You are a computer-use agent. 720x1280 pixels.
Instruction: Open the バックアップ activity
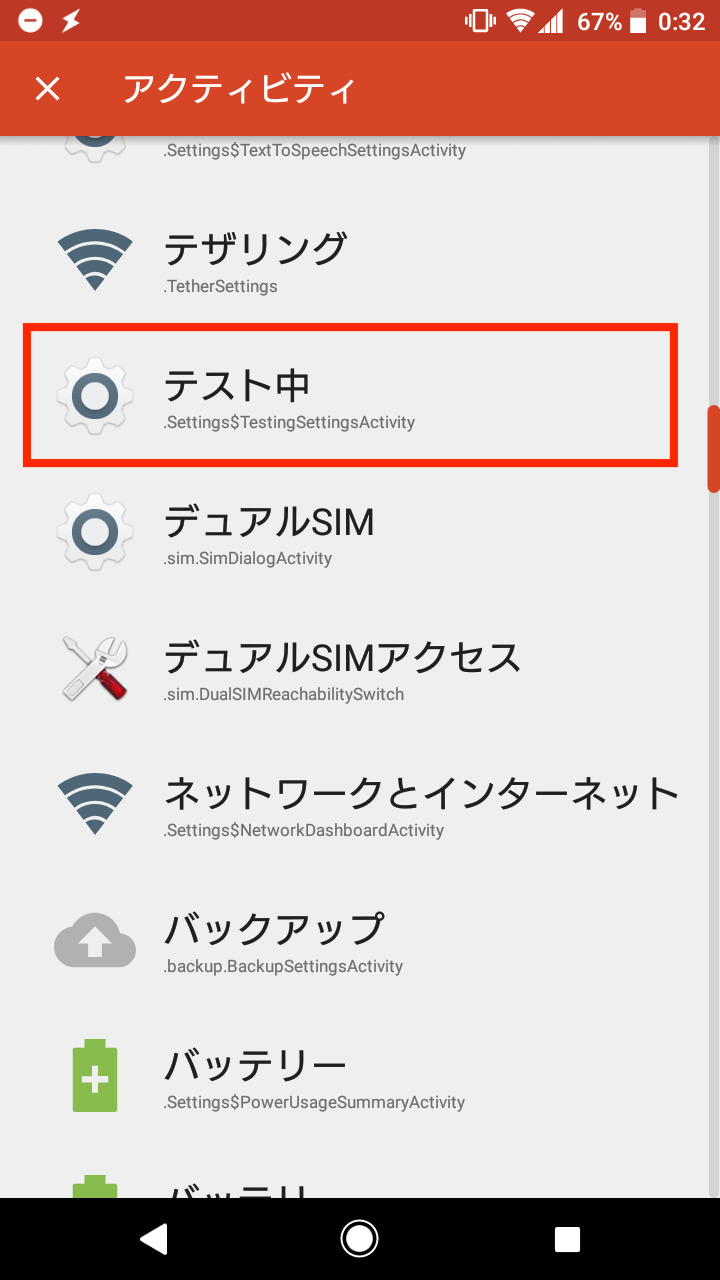tap(360, 940)
